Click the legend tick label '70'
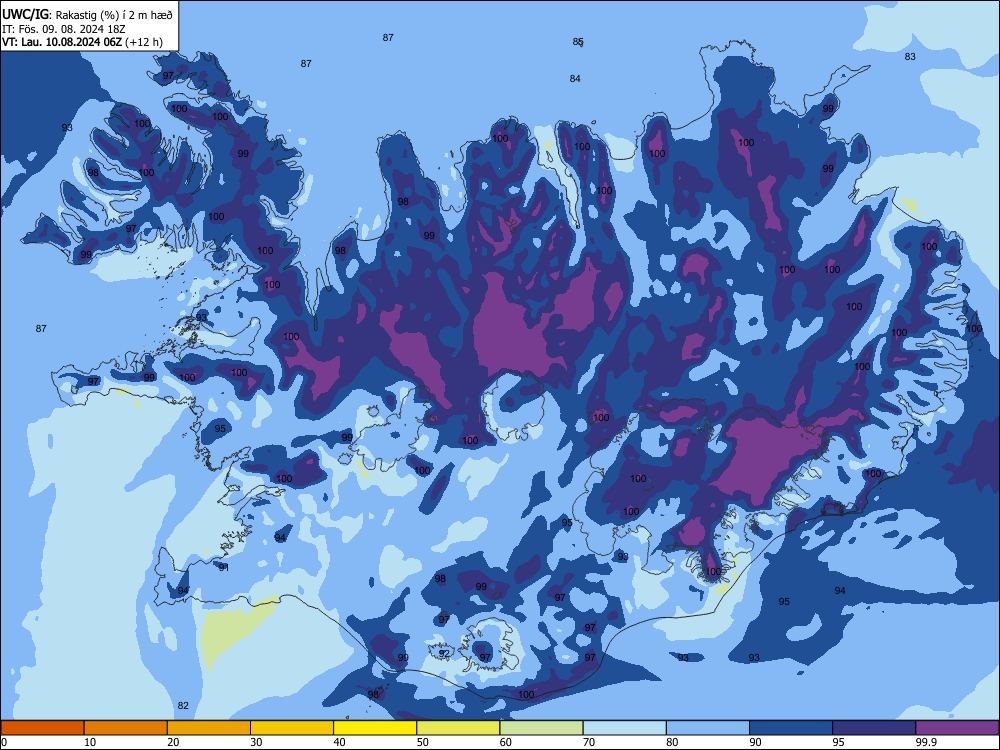 (589, 742)
